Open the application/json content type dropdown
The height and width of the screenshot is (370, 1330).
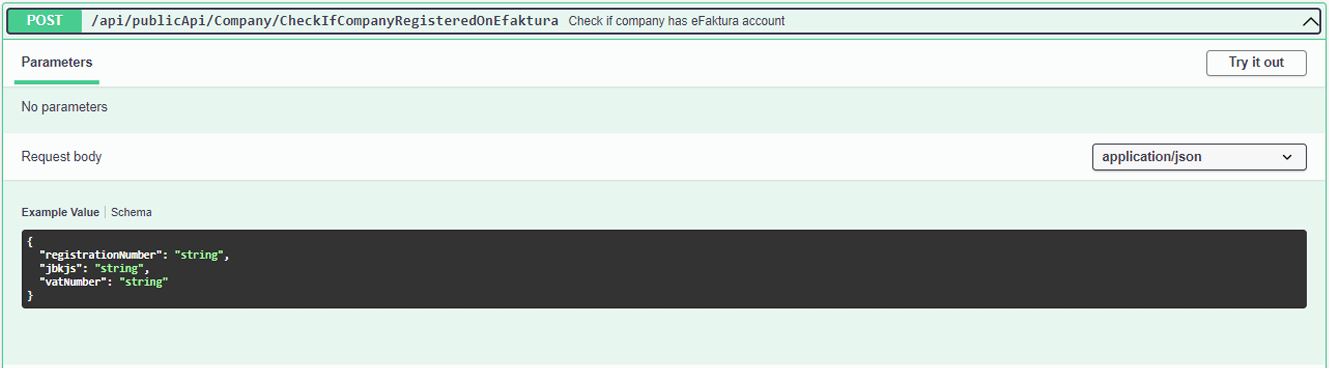1199,157
